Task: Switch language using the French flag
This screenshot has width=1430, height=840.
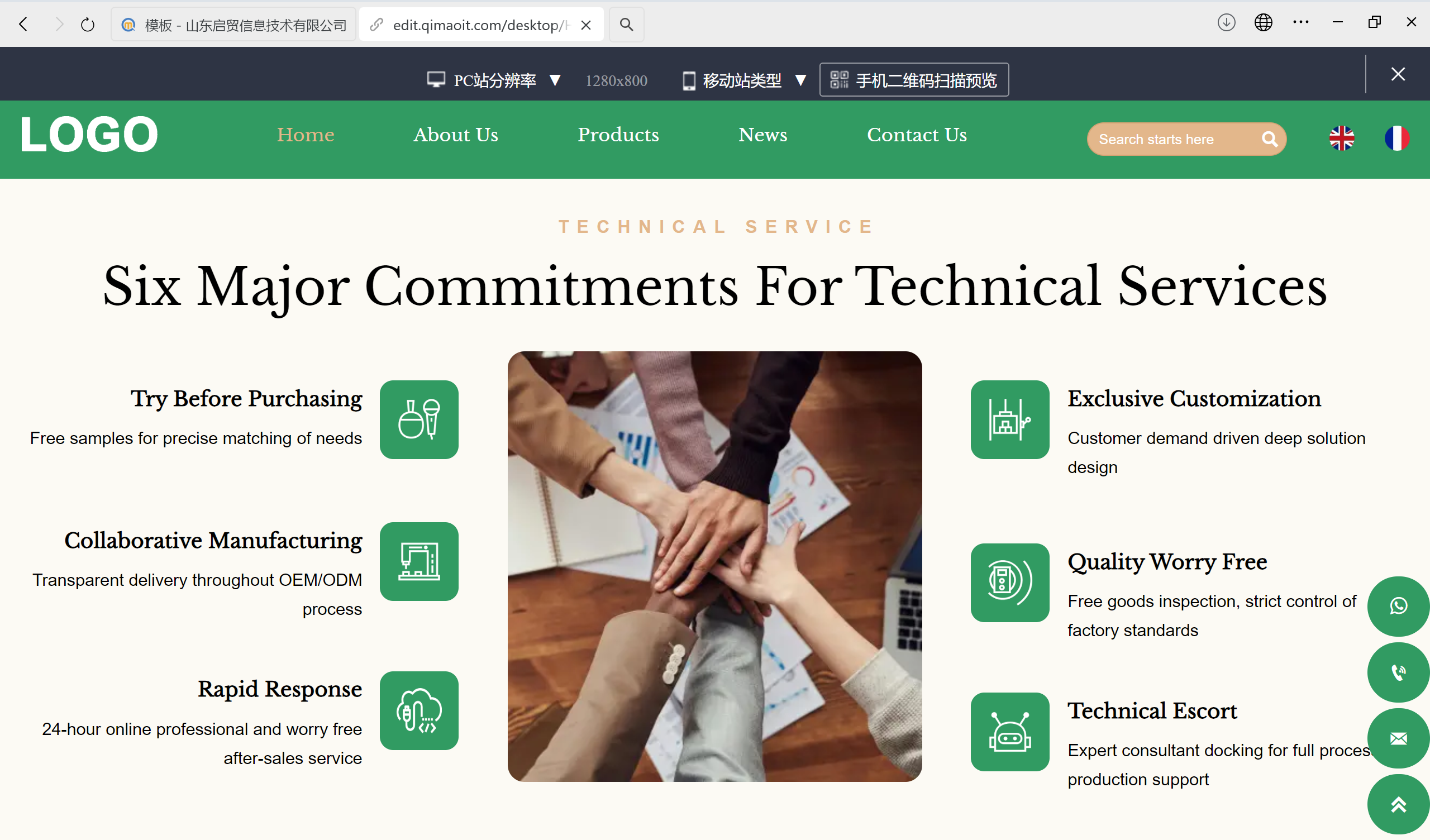Action: click(1396, 138)
